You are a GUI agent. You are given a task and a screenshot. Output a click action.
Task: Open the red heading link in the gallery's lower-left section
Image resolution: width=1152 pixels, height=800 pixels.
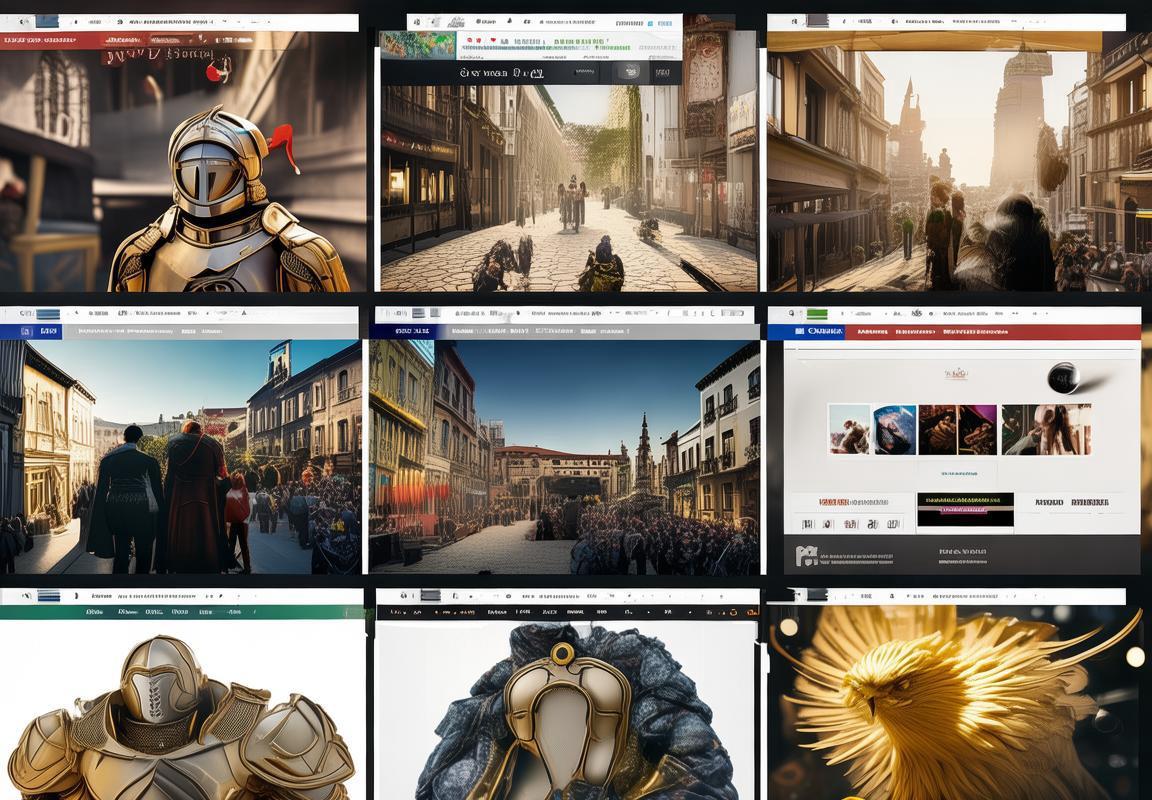tap(833, 502)
